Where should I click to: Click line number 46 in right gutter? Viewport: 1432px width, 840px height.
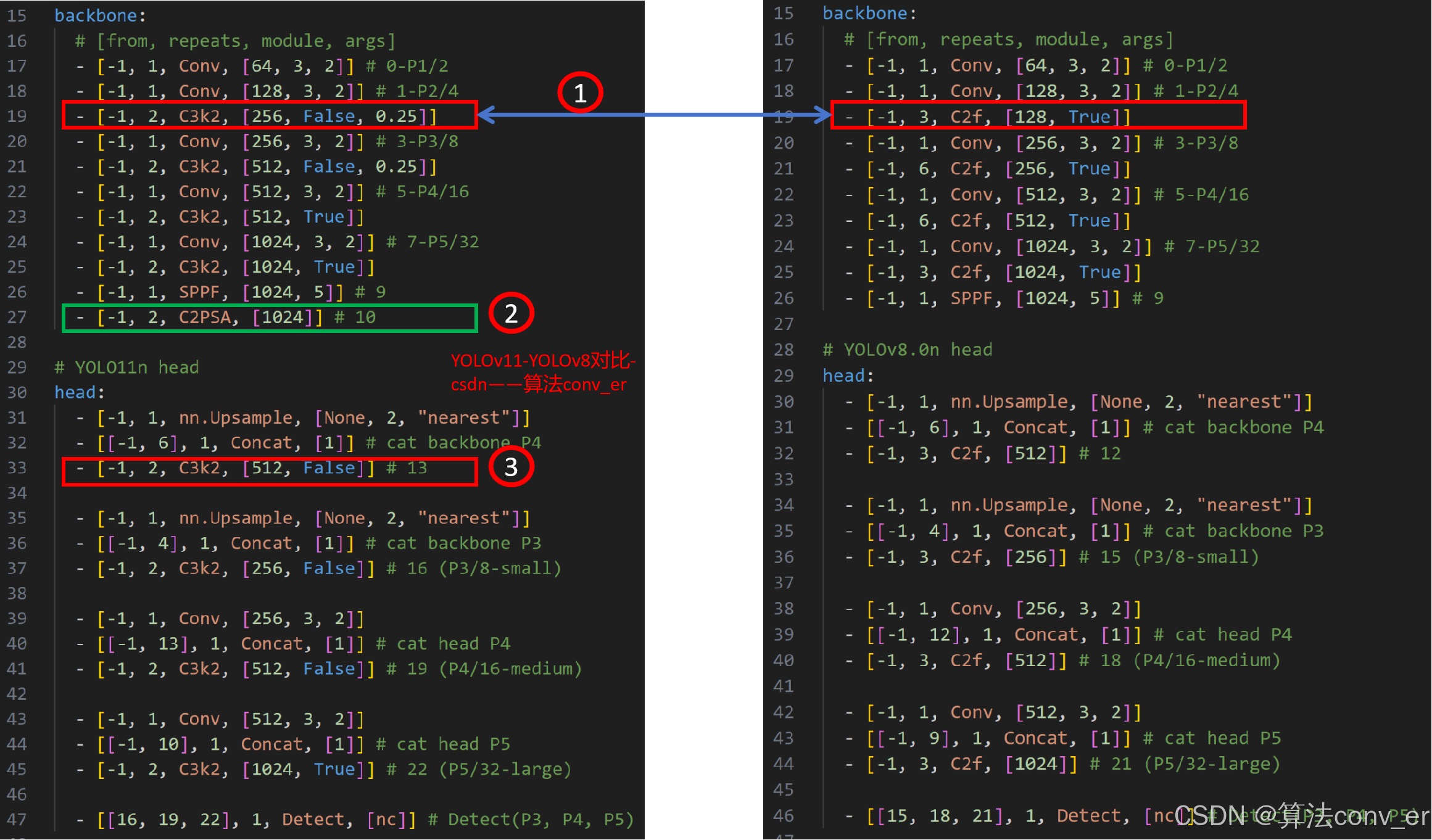pyautogui.click(x=784, y=815)
